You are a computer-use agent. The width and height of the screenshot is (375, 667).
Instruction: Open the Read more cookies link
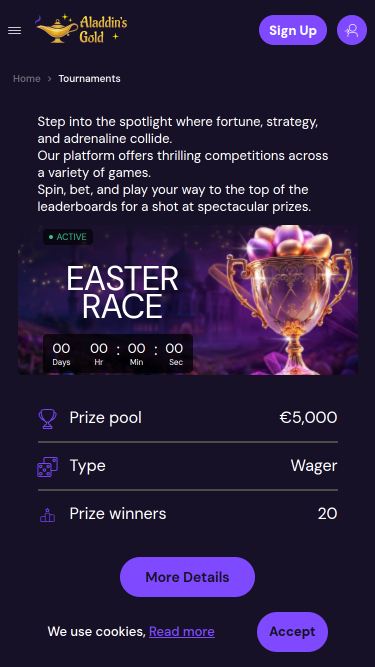(x=182, y=632)
